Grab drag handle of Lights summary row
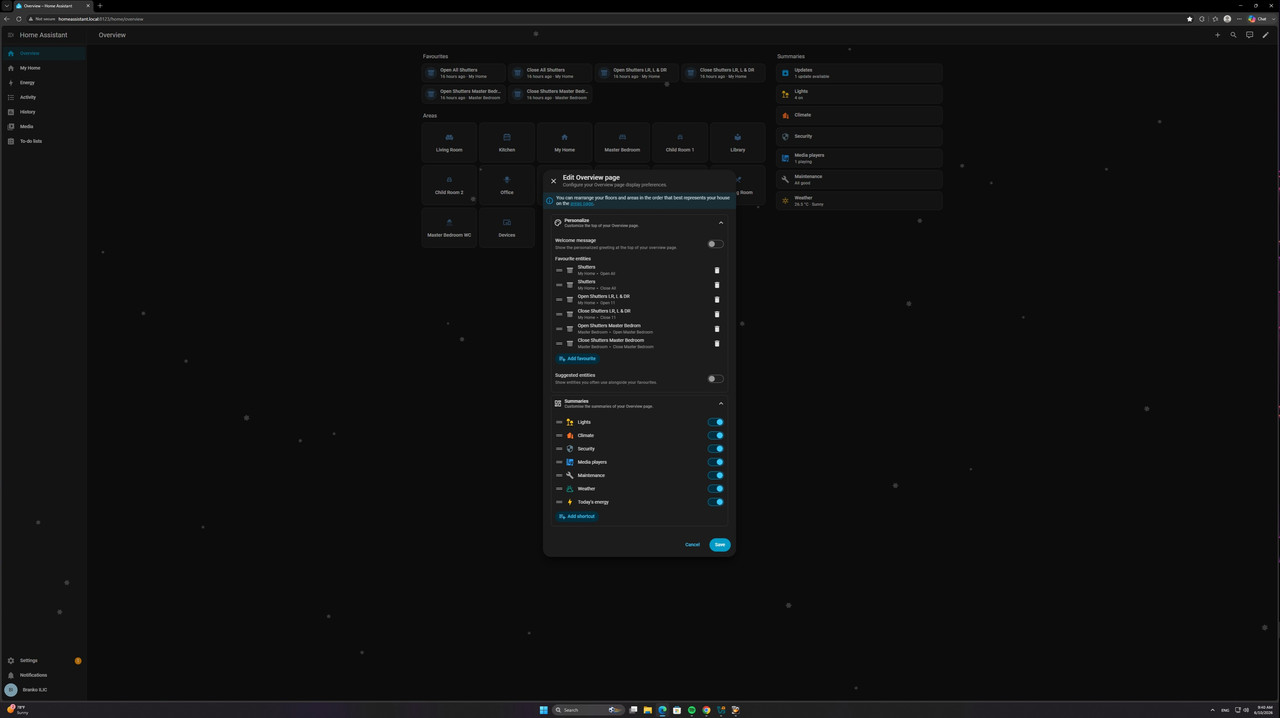Image resolution: width=1280 pixels, height=718 pixels. 559,422
